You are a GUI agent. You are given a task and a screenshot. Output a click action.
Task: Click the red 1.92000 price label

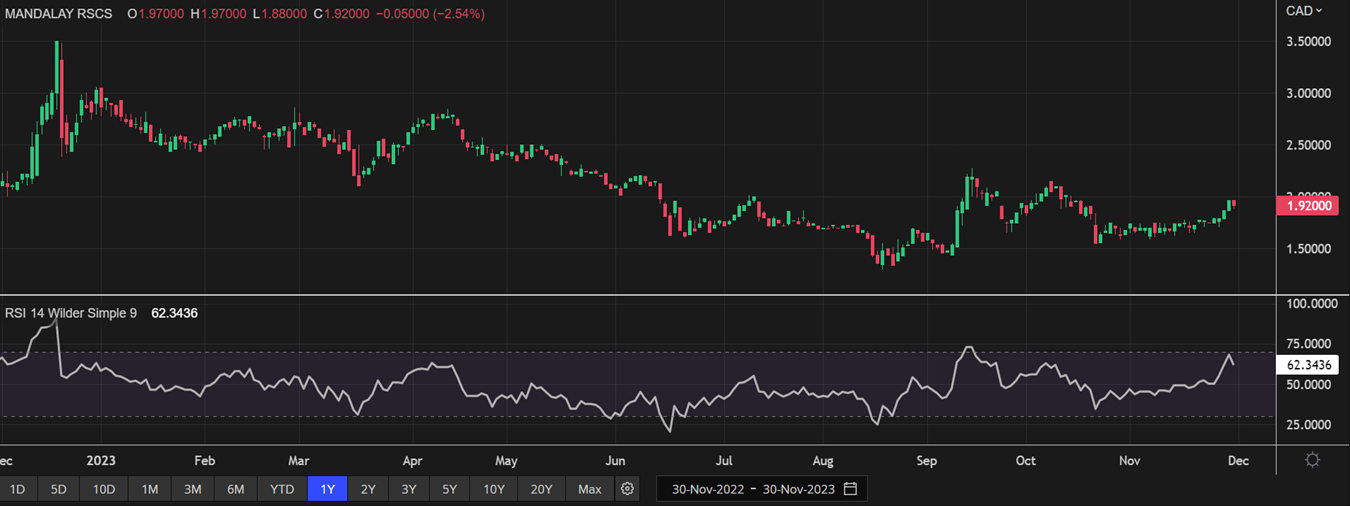point(1309,205)
